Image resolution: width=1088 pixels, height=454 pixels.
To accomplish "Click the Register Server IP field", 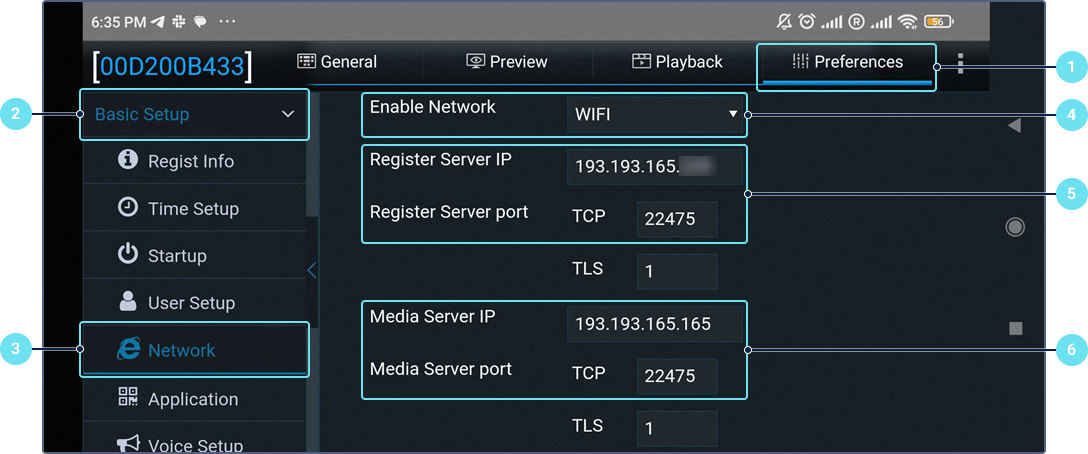I will [654, 166].
